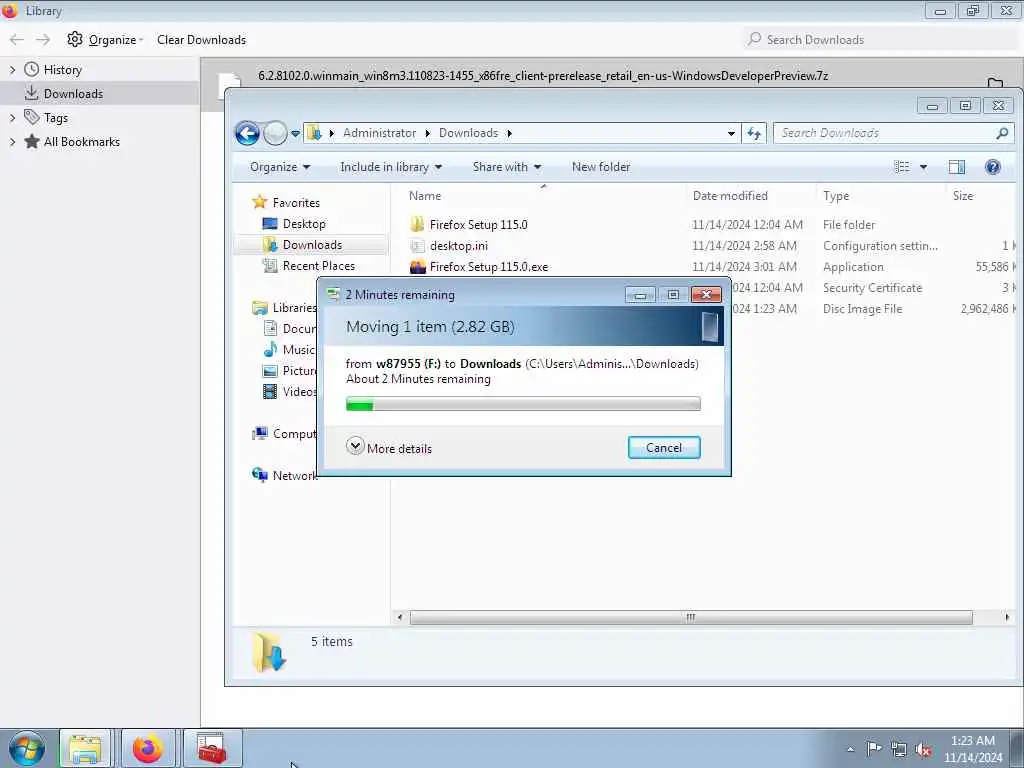Click the Downloads breadcrumb in address bar

click(x=468, y=133)
